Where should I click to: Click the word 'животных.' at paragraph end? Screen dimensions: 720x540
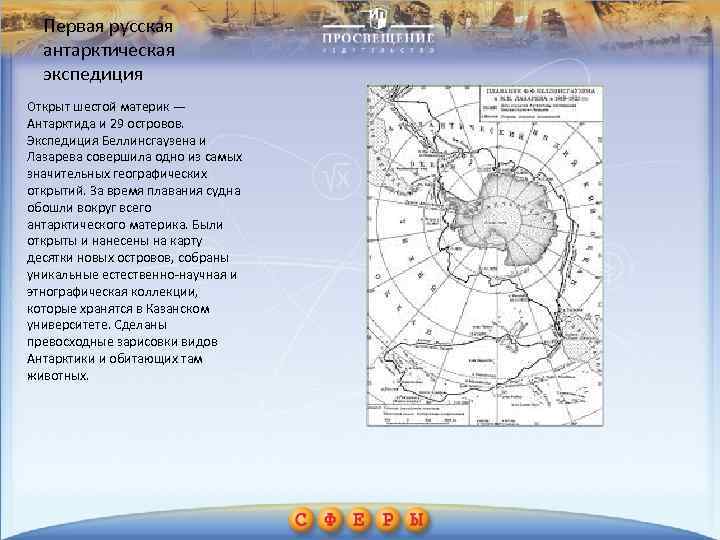click(x=58, y=376)
